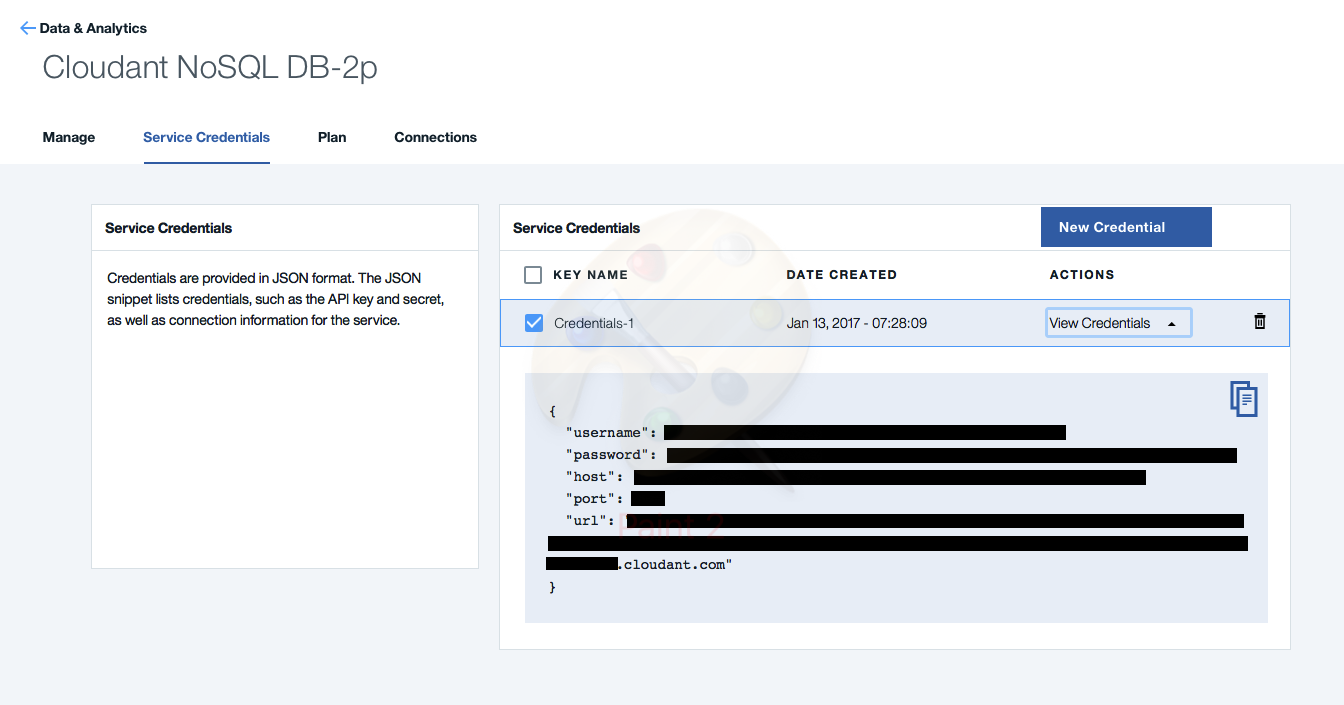Click the Jan 13, 2017 - 07:28:09 date
Image resolution: width=1344 pixels, height=705 pixels.
tap(856, 323)
